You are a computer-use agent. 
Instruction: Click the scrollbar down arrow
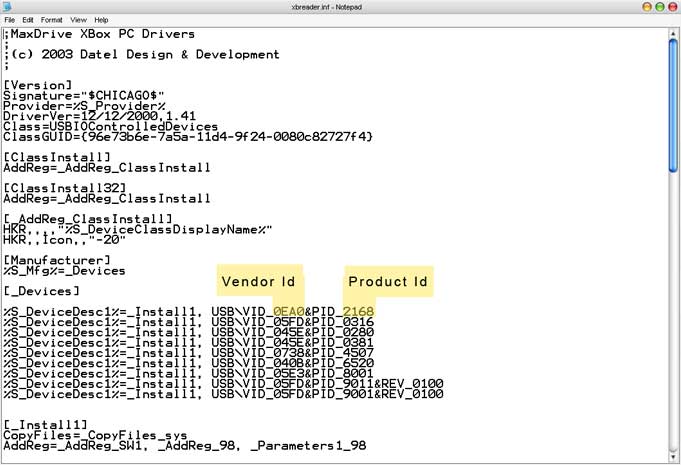(x=673, y=458)
